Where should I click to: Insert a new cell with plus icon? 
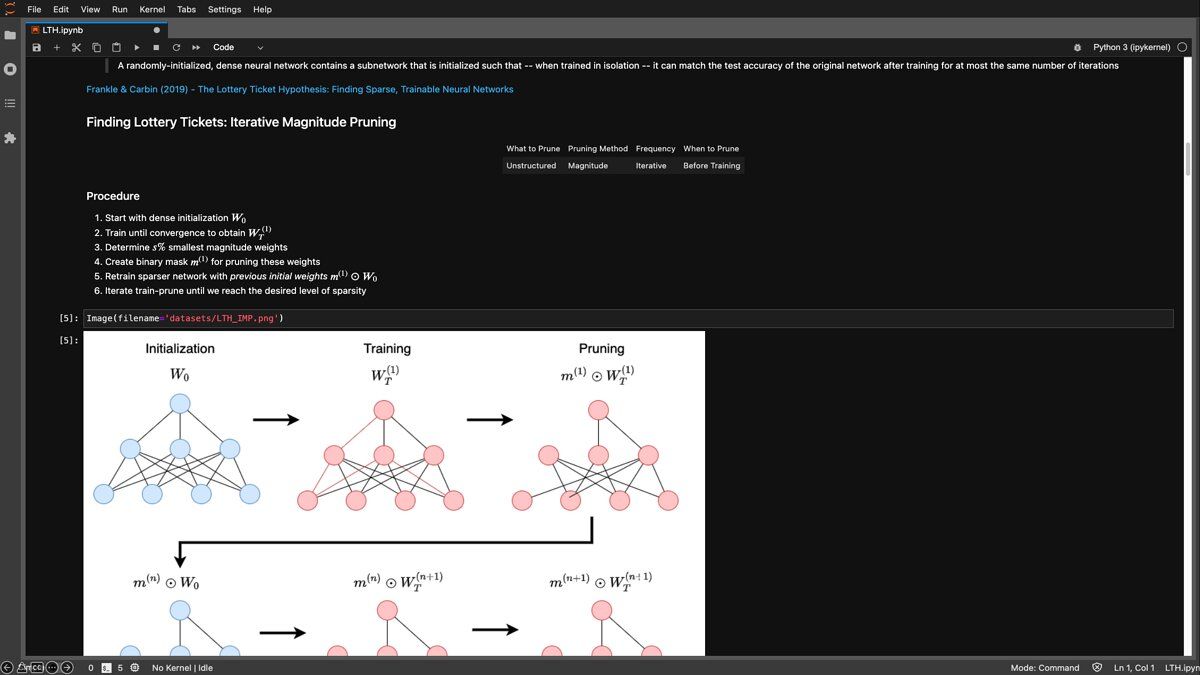56,47
